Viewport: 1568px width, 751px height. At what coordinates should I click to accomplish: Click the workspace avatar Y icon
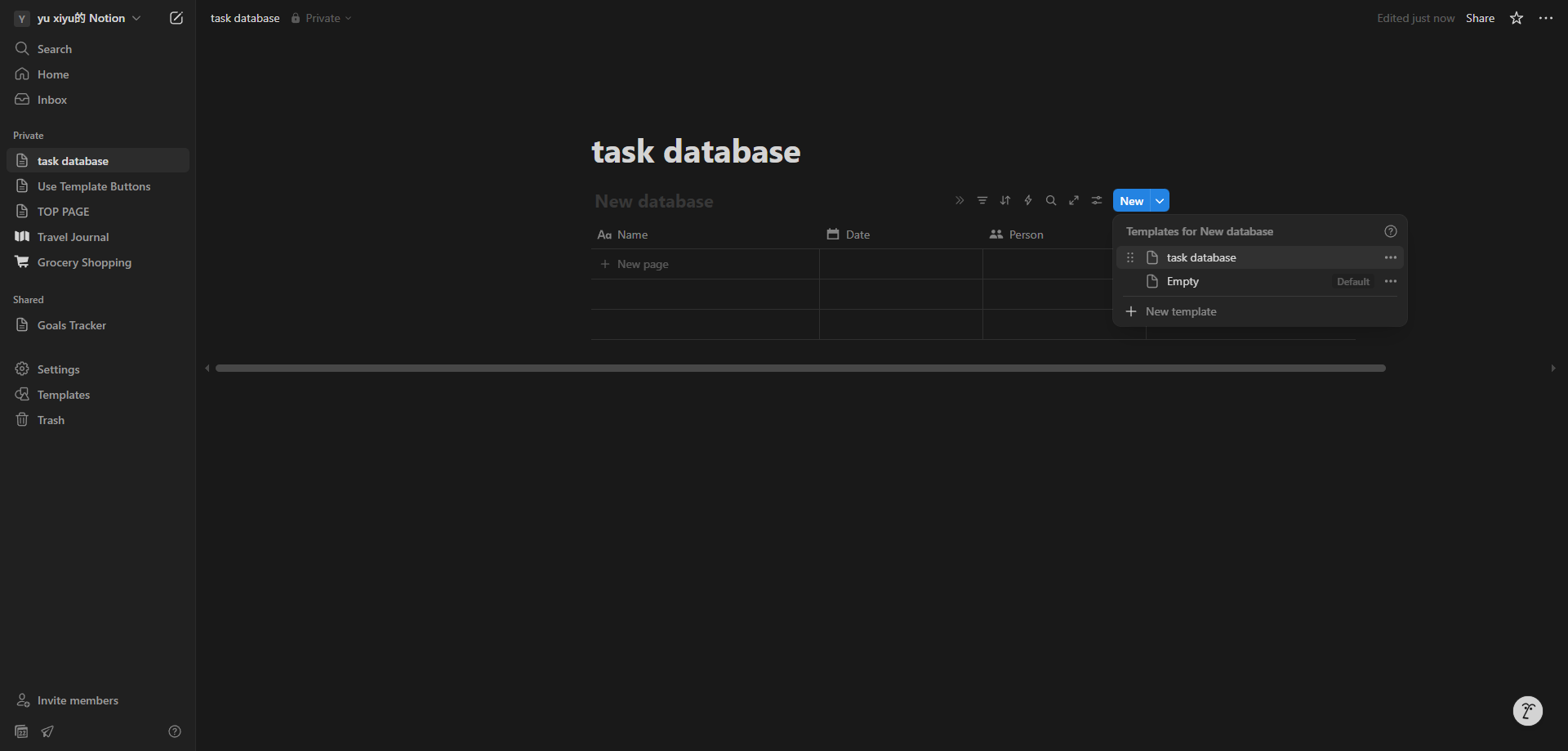[22, 18]
